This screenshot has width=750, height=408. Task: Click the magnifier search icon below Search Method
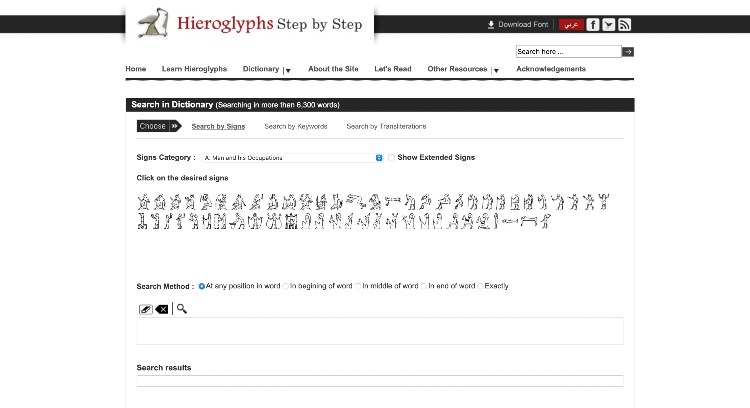[x=182, y=308]
